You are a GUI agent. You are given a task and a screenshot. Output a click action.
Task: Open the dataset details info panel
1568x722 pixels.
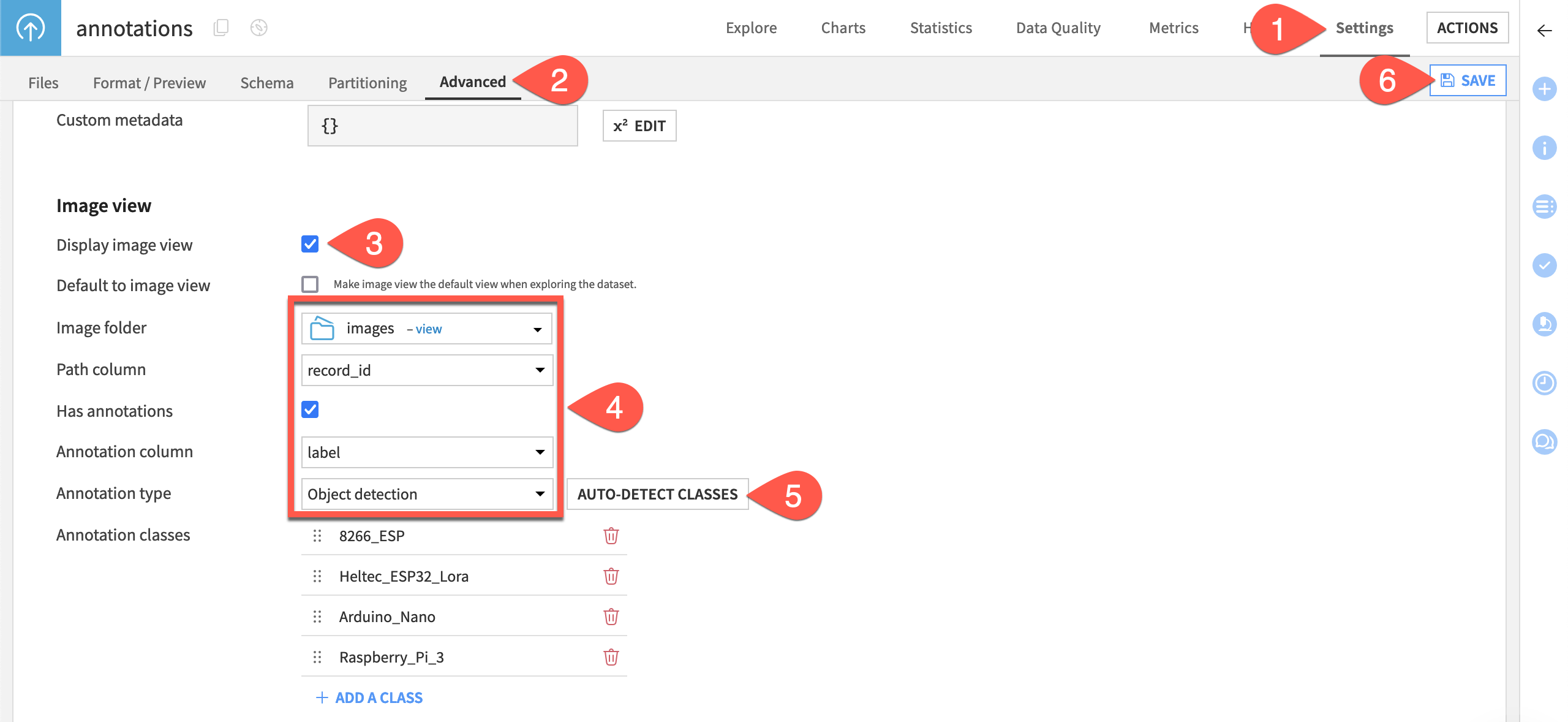coord(1543,148)
